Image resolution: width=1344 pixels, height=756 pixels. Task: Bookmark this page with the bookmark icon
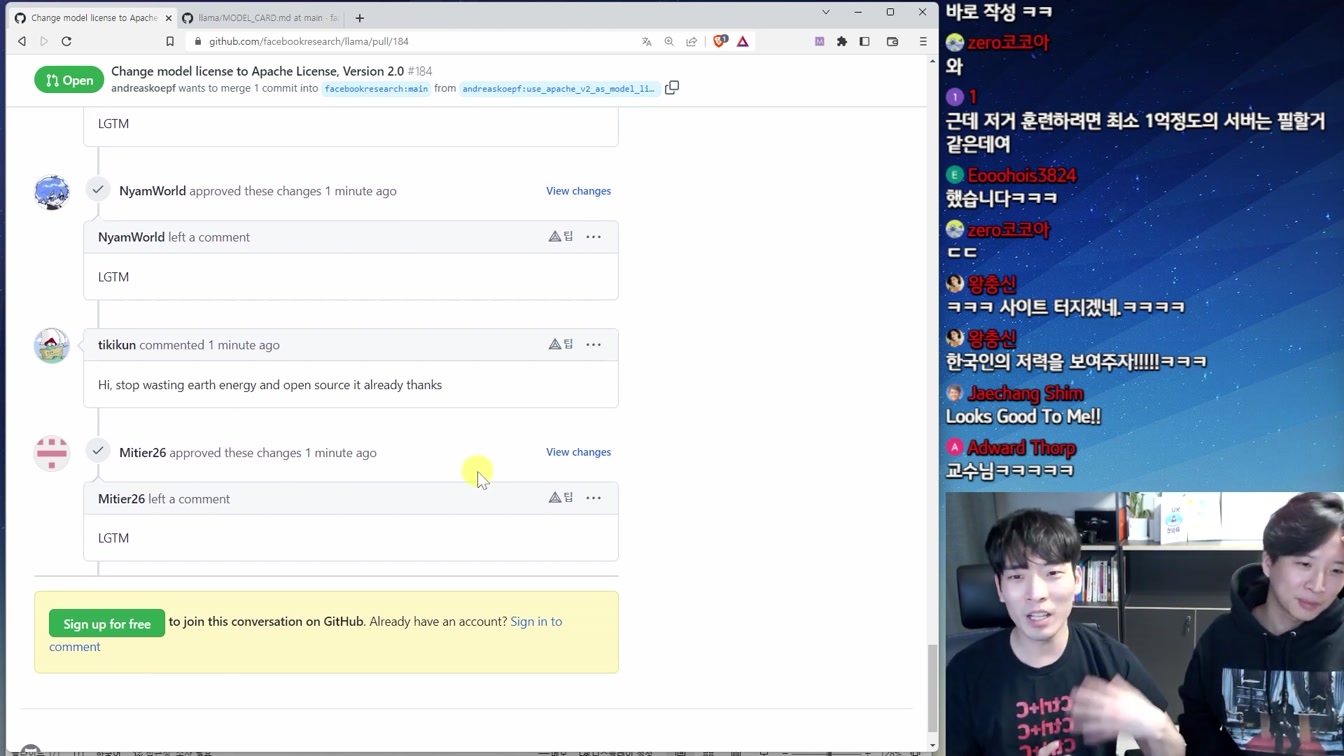point(170,41)
